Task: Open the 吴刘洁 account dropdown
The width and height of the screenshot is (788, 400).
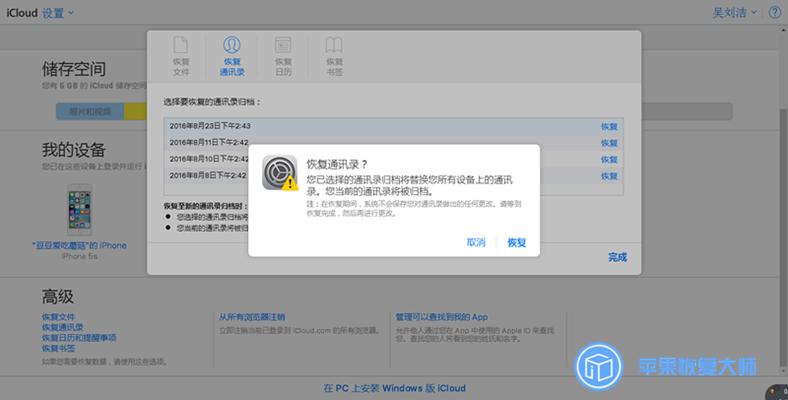Action: [734, 13]
